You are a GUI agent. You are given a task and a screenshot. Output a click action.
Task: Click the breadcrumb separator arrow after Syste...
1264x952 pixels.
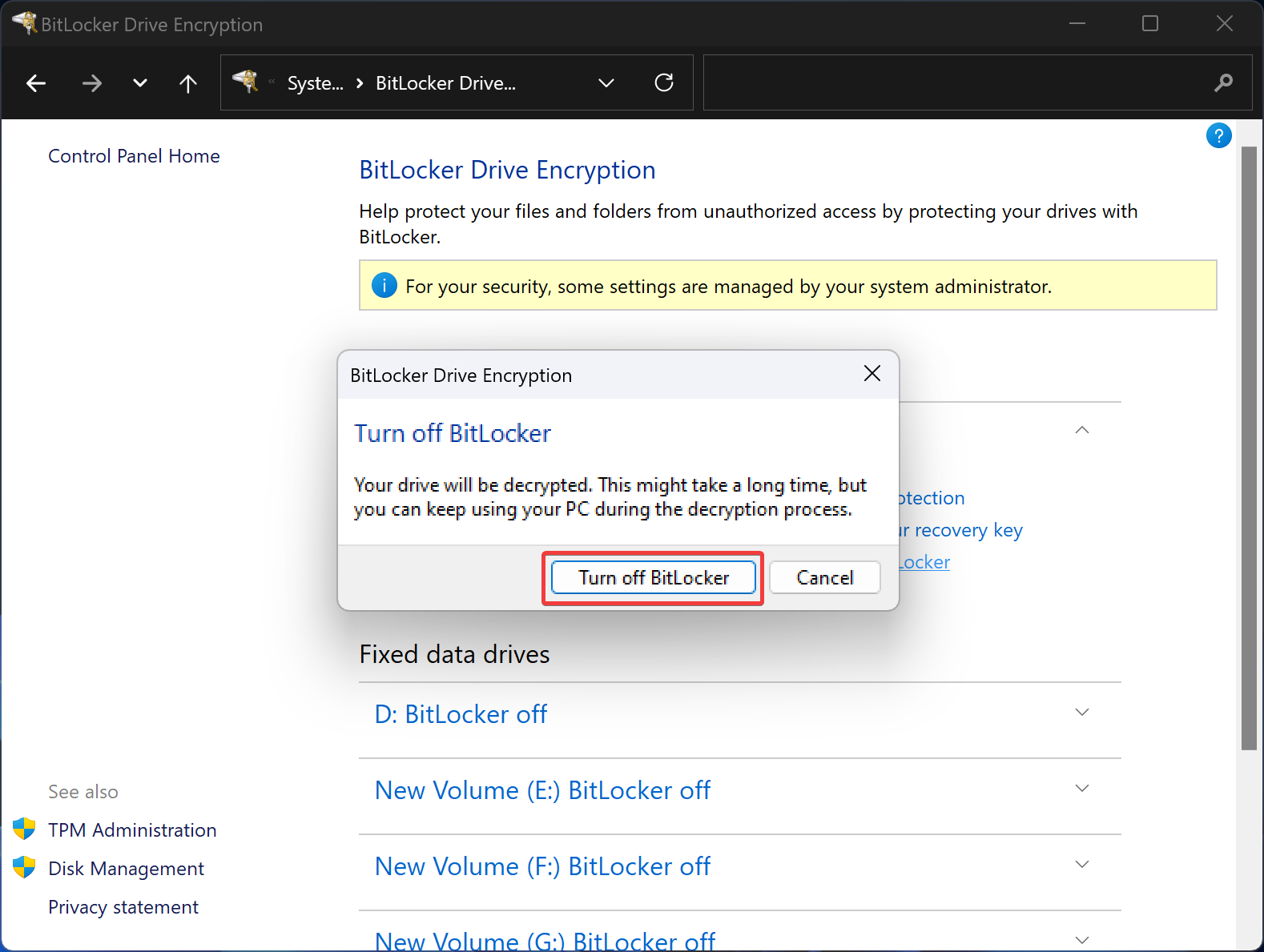tap(360, 83)
